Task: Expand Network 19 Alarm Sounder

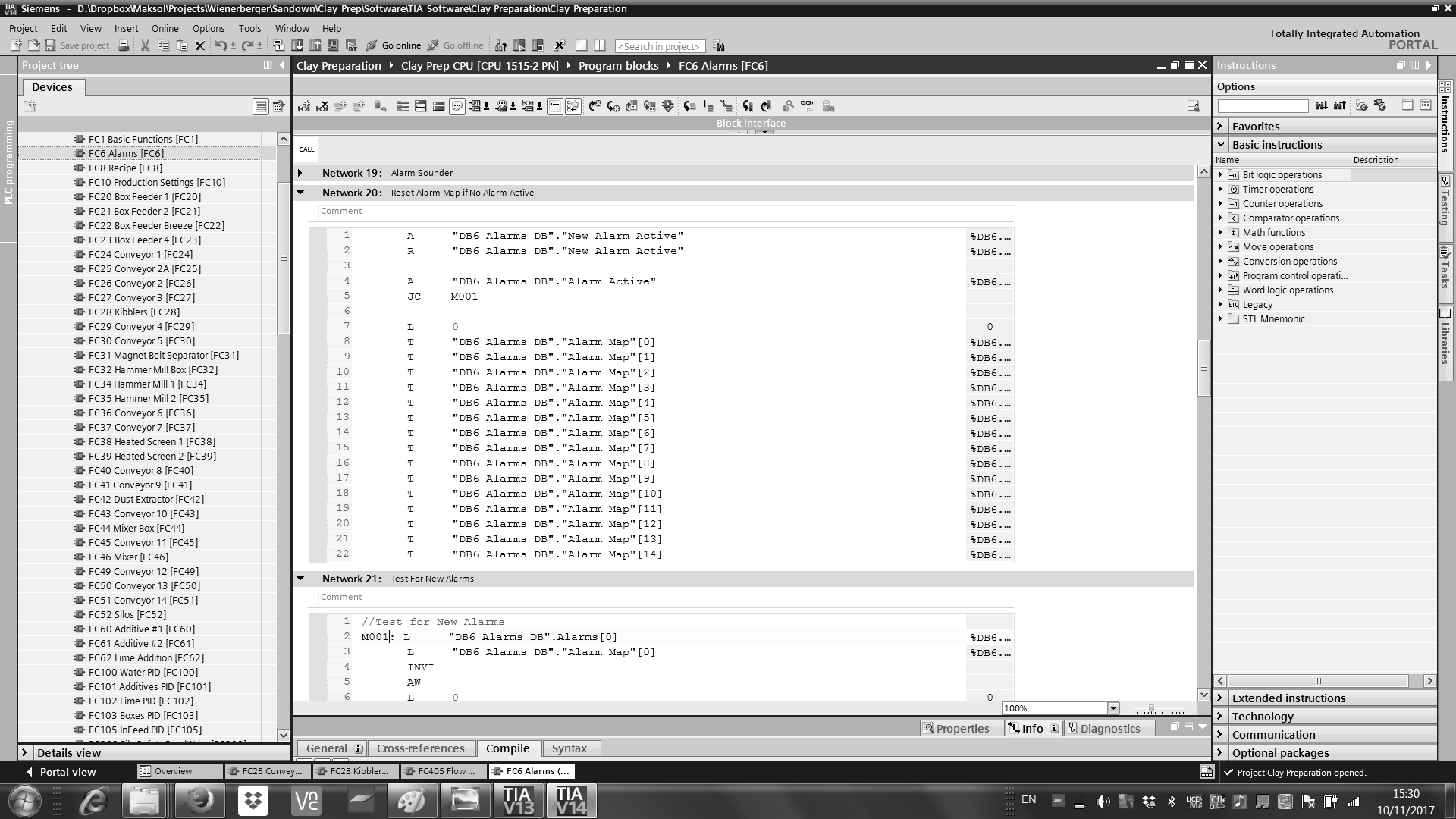Action: point(301,173)
